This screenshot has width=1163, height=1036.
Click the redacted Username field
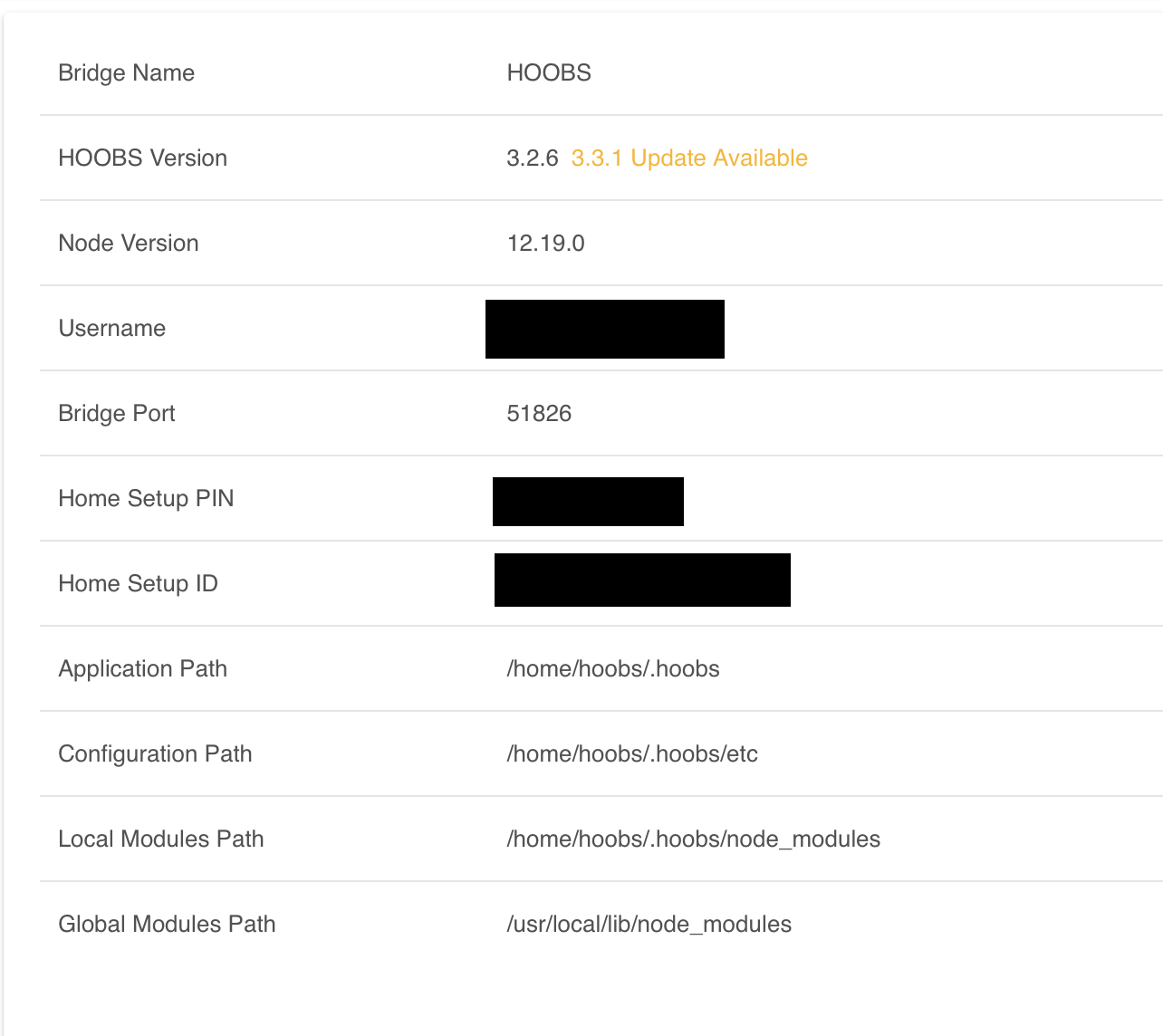click(x=604, y=329)
